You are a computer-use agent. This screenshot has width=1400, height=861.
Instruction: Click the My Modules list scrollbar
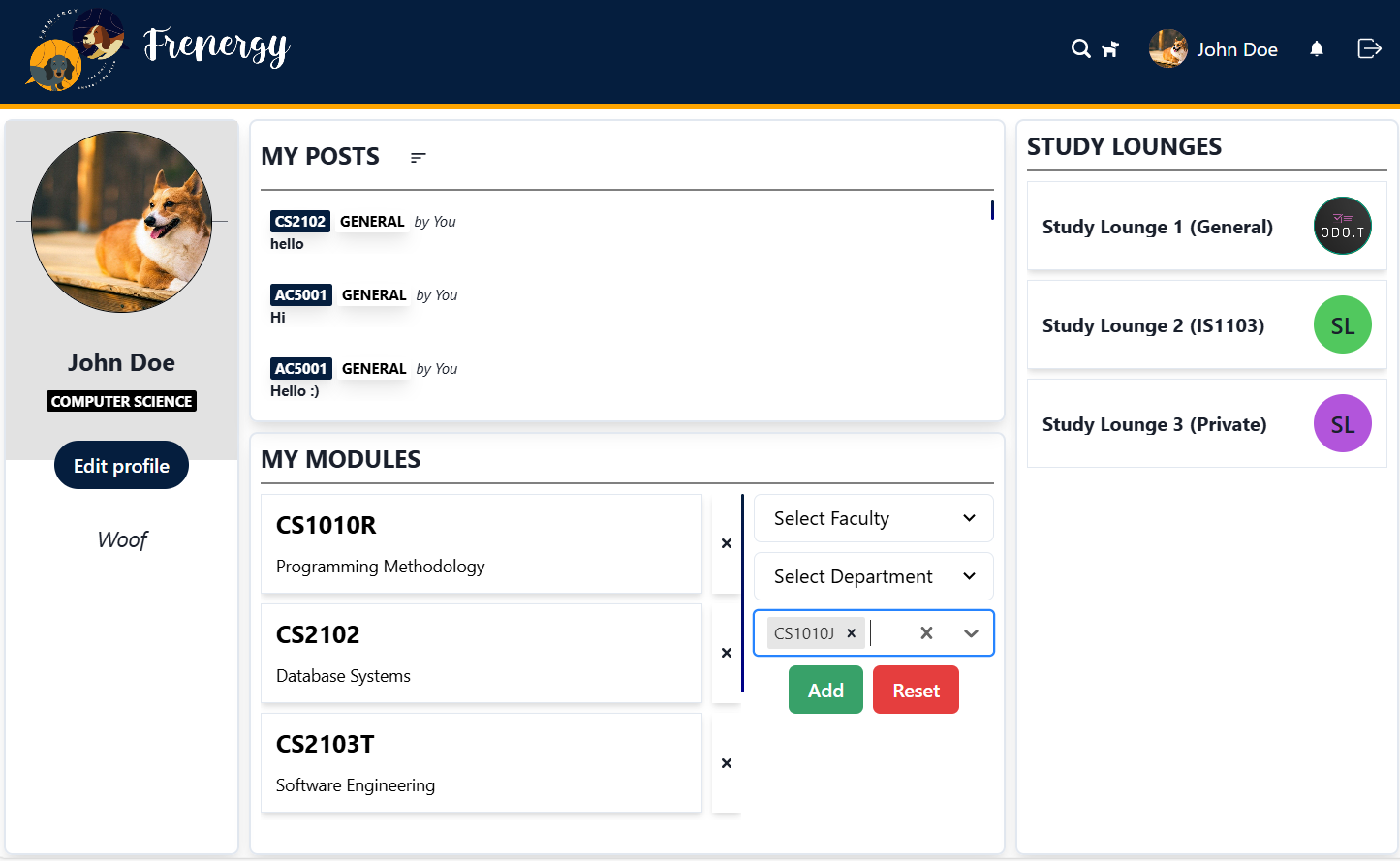point(742,593)
